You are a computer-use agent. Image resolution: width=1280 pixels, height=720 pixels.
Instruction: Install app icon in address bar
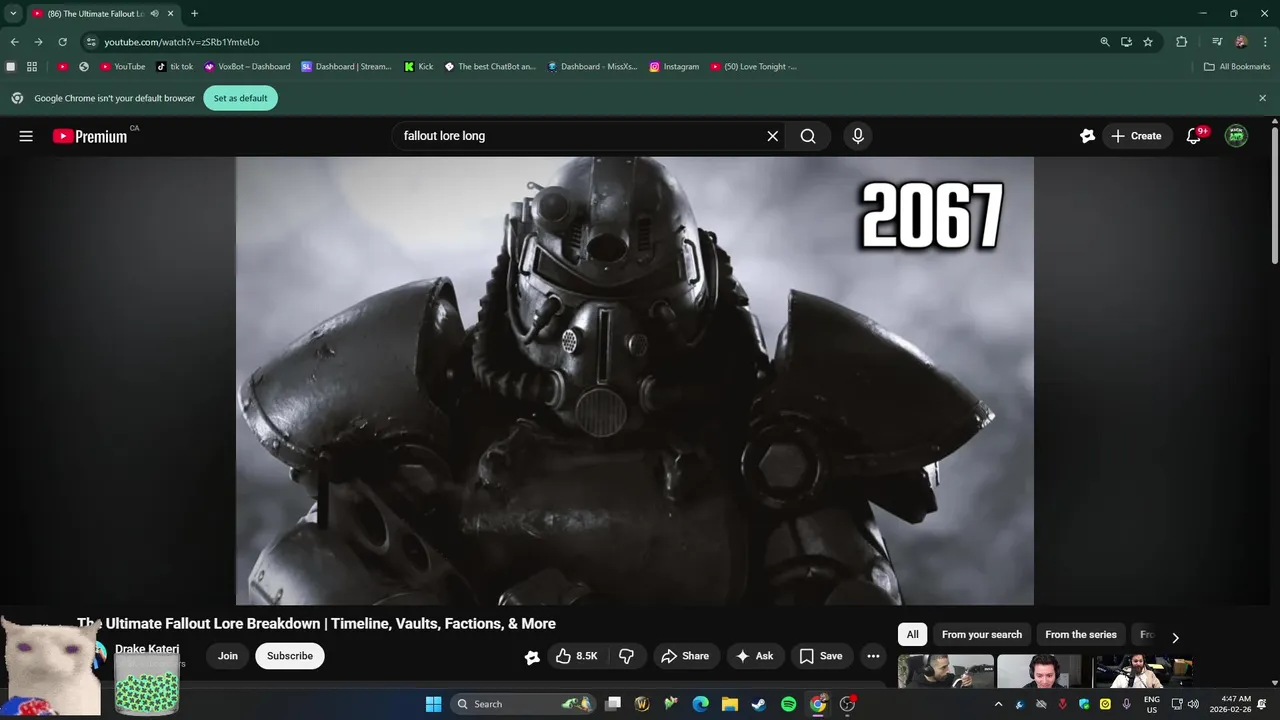(1126, 42)
